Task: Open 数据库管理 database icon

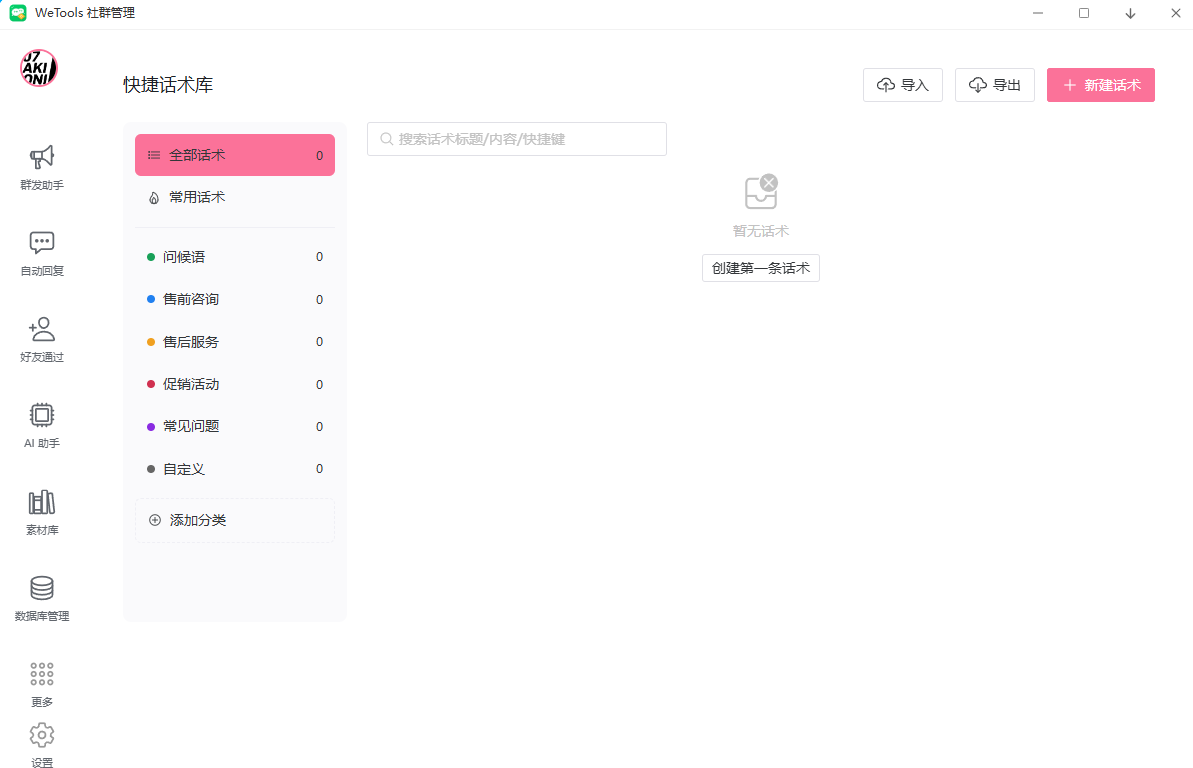Action: coord(42,588)
